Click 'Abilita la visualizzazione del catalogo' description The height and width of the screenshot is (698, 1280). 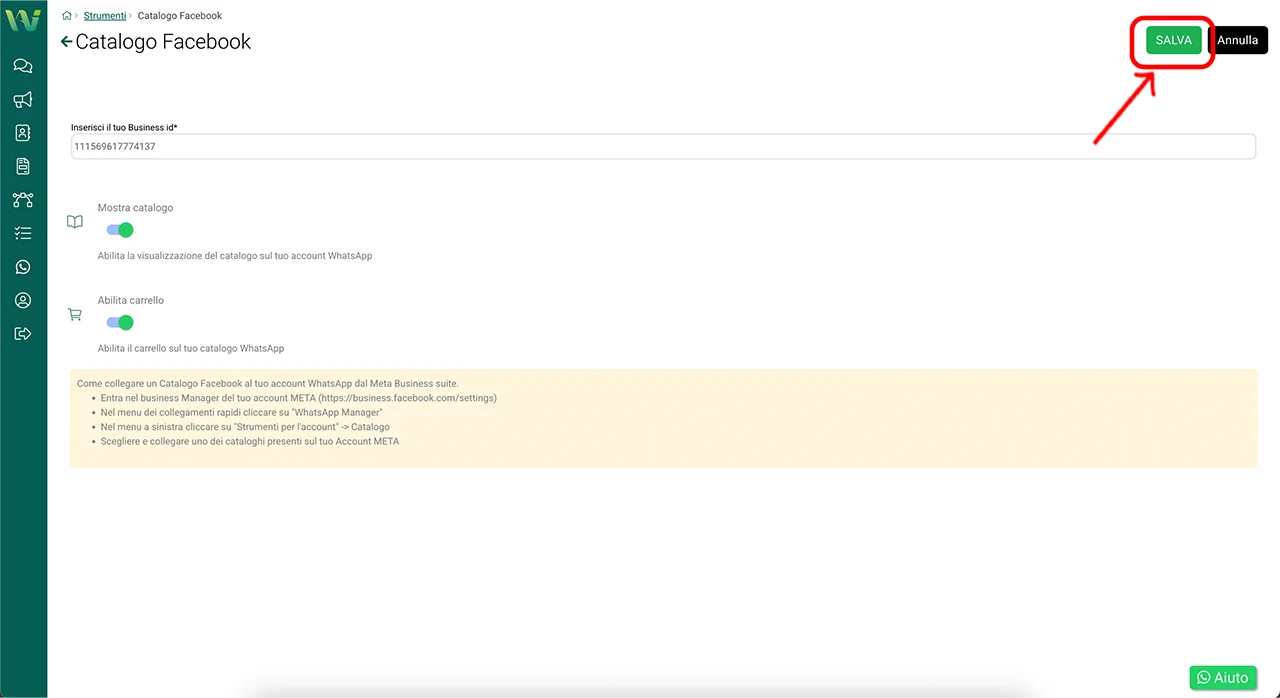(235, 256)
